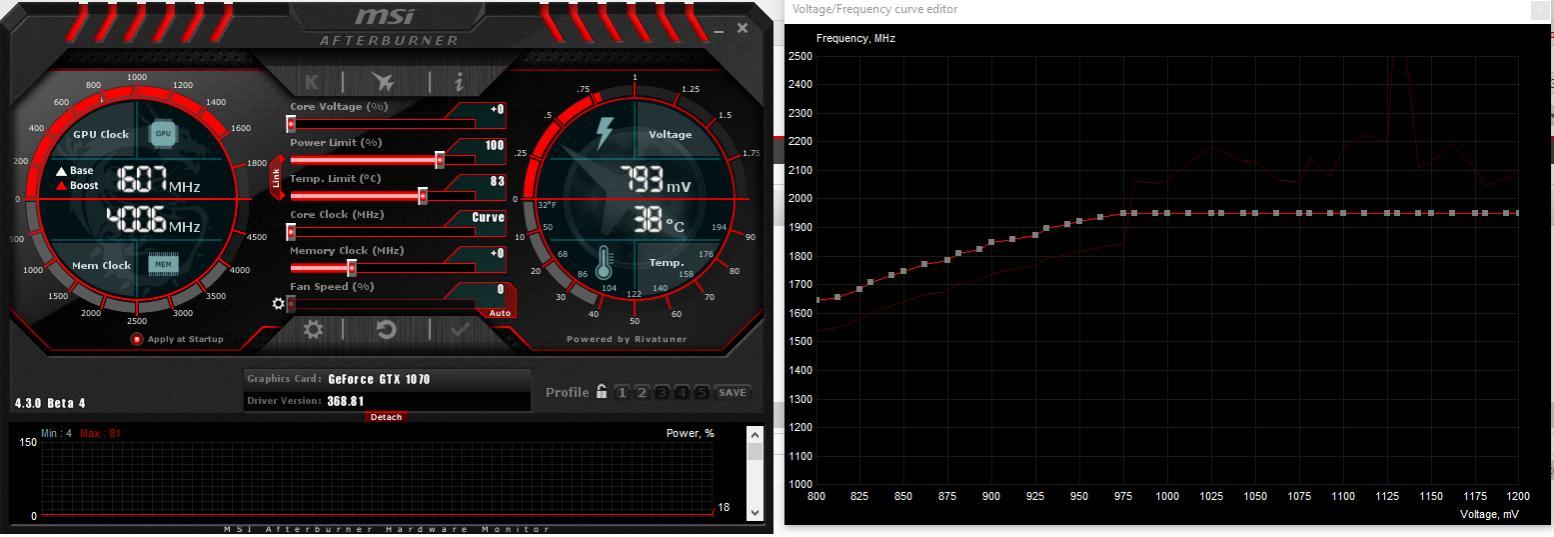
Task: Click the driver version 368.81
Action: coord(345,401)
